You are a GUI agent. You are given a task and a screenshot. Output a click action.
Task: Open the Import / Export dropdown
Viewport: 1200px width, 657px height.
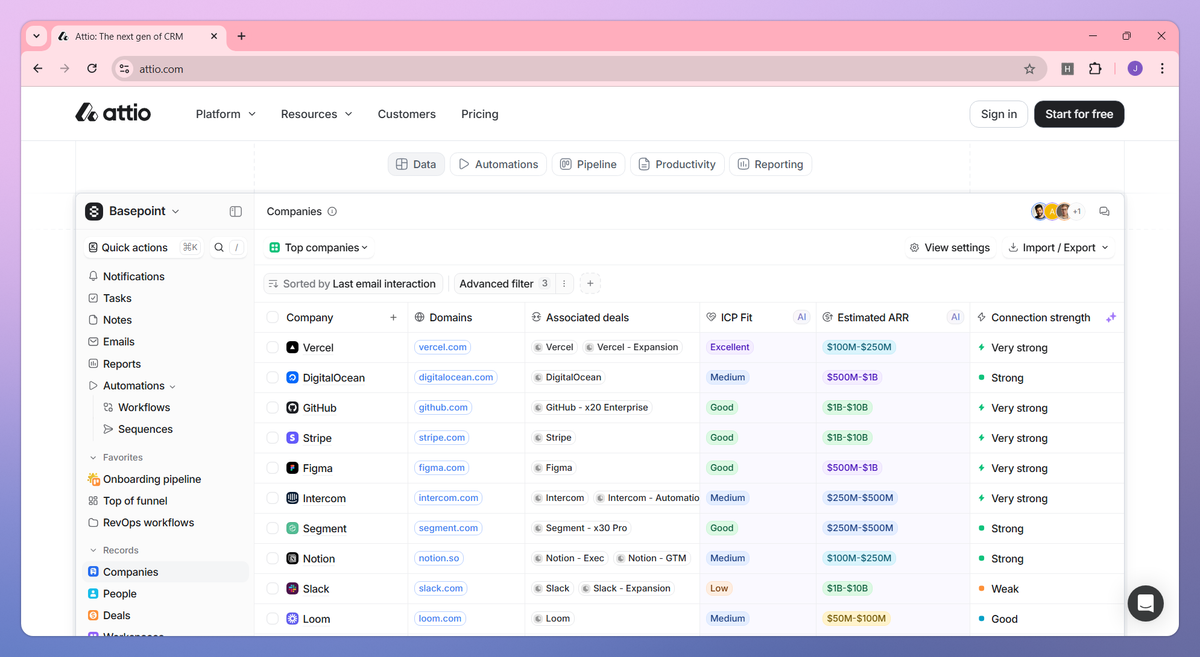(x=1059, y=248)
